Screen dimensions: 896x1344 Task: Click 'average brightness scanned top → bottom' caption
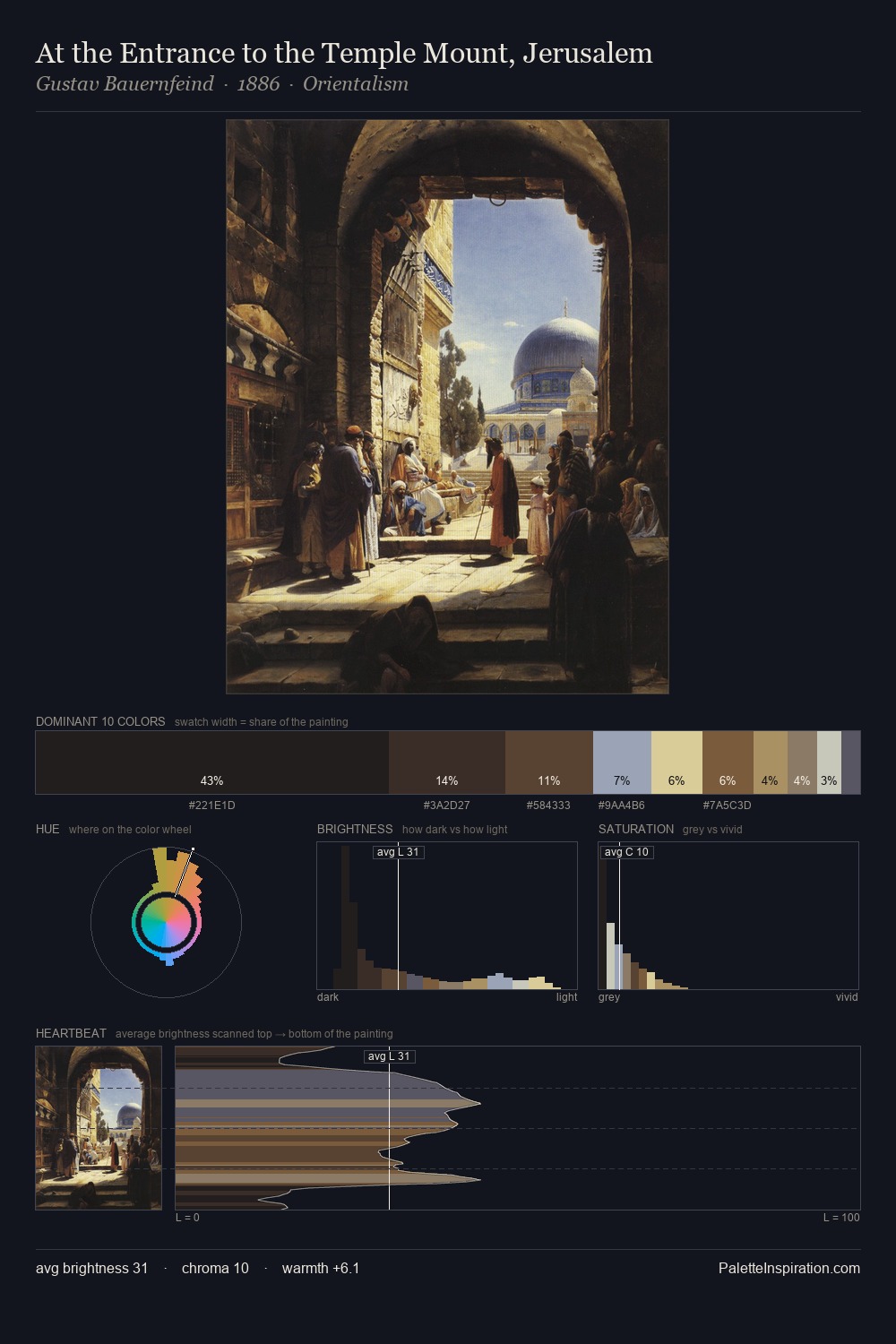click(x=254, y=1034)
